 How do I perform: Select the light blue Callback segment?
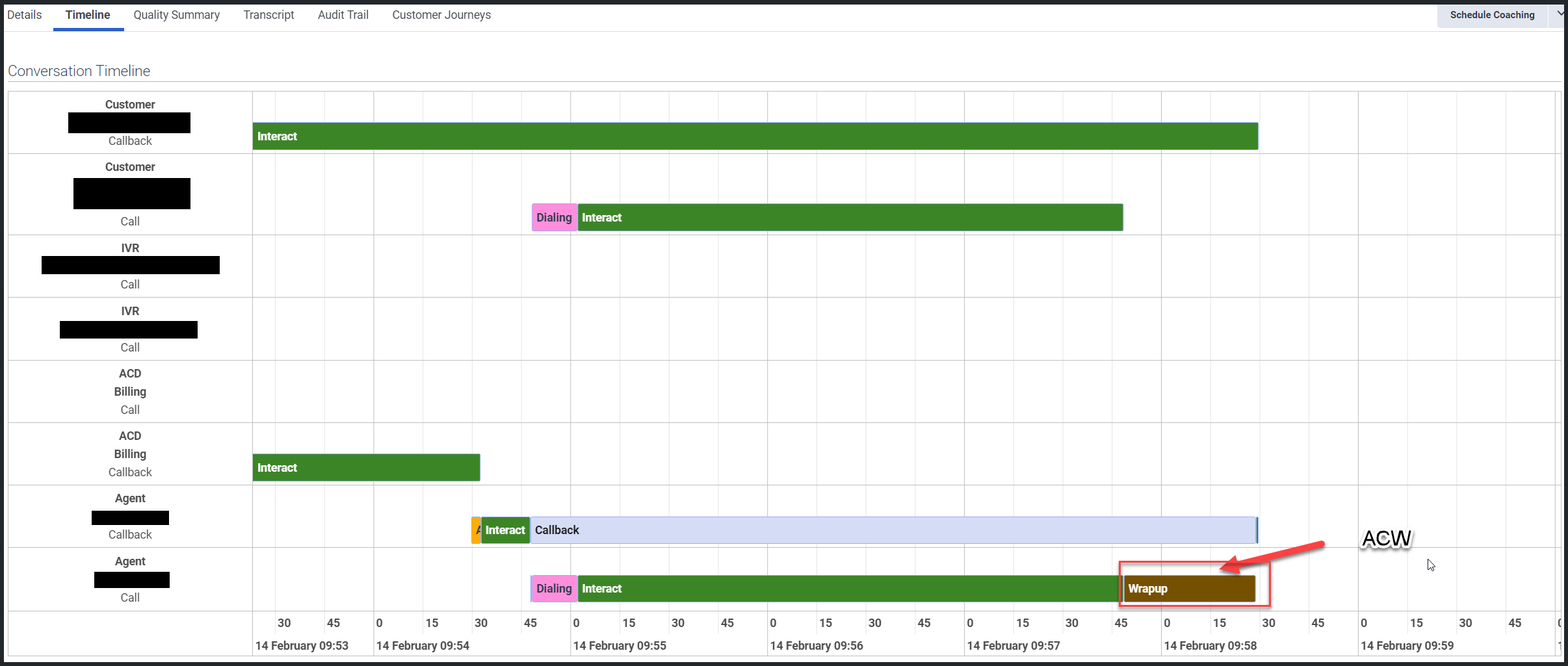point(893,530)
